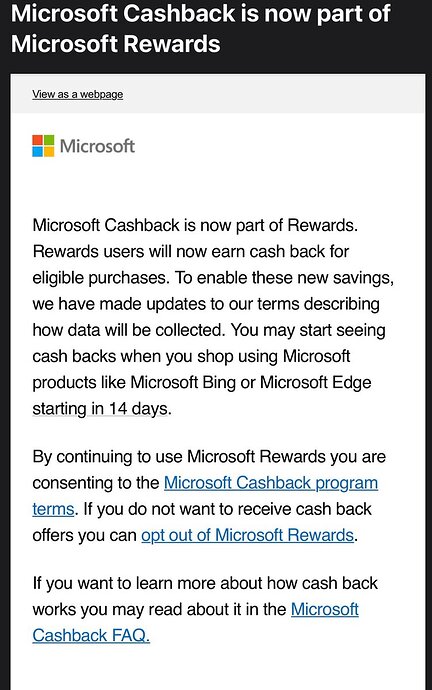Click the "eligible purchases." text
The height and width of the screenshot is (690, 432).
tap(101, 278)
